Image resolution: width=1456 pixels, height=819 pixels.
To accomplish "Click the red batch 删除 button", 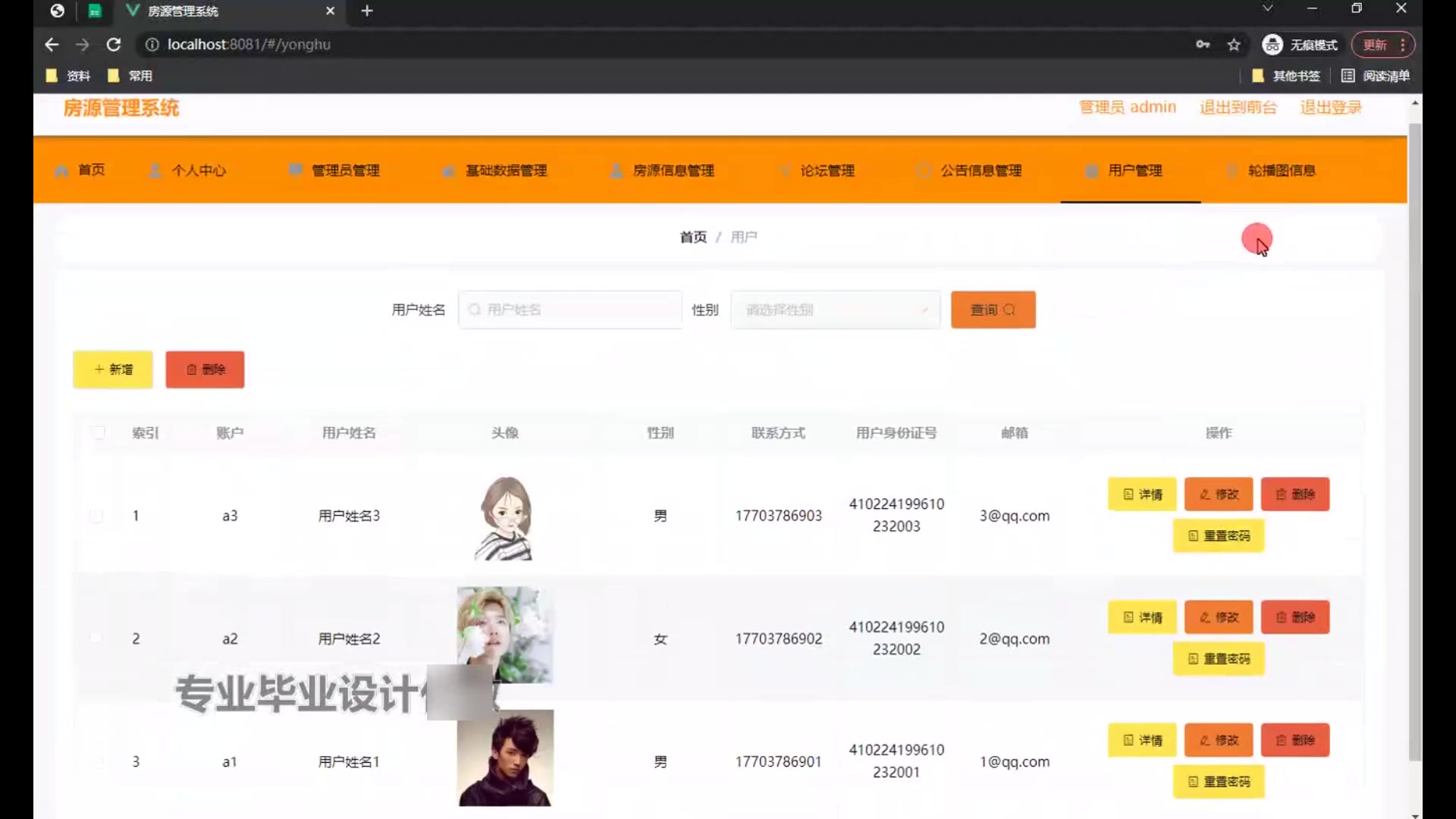I will pos(206,369).
